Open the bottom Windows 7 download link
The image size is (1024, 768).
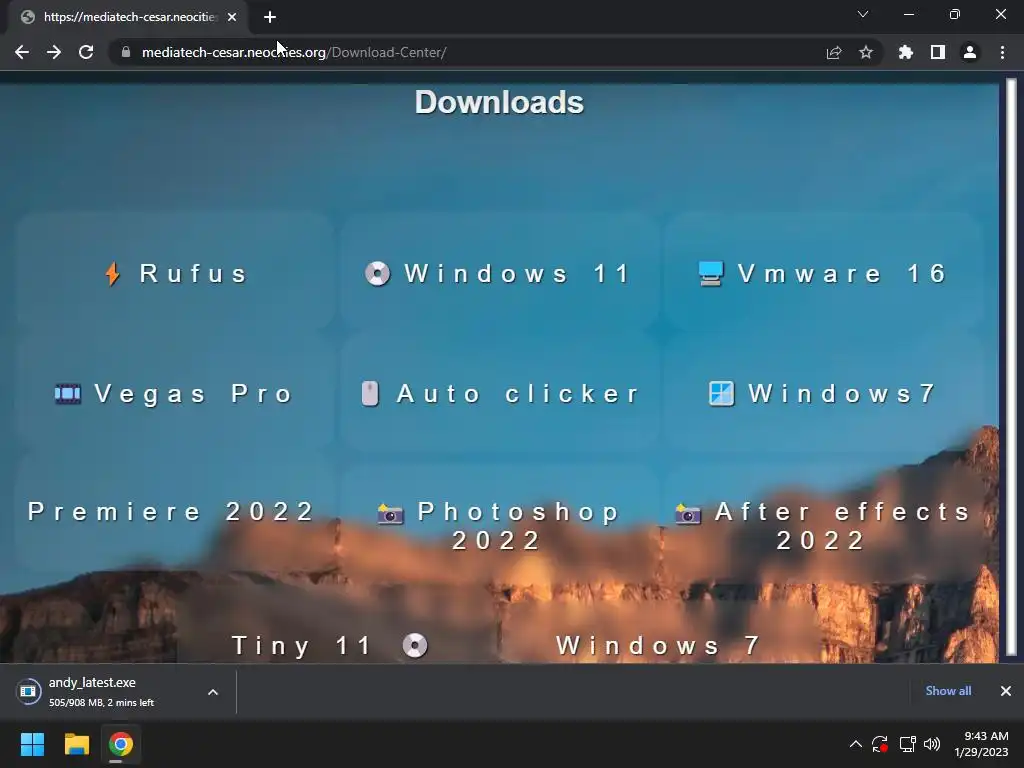(x=658, y=645)
